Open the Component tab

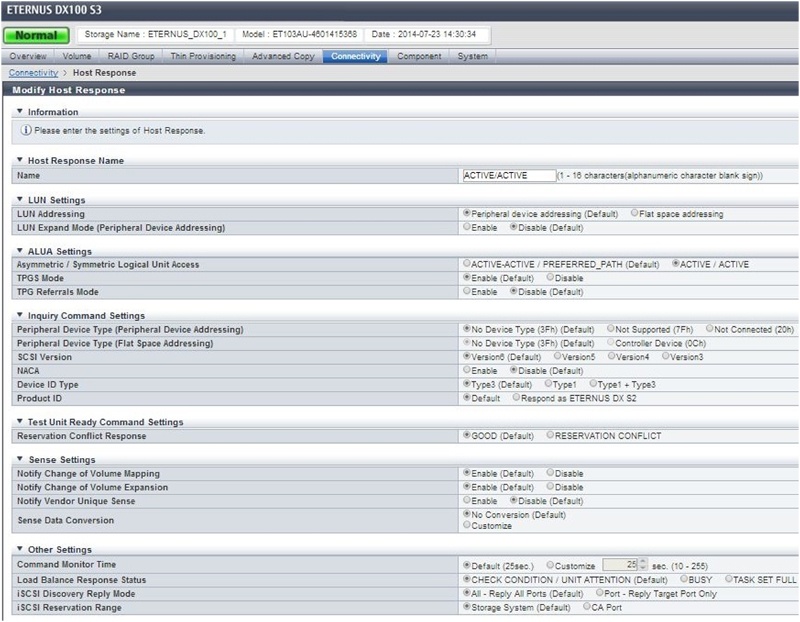(x=419, y=56)
